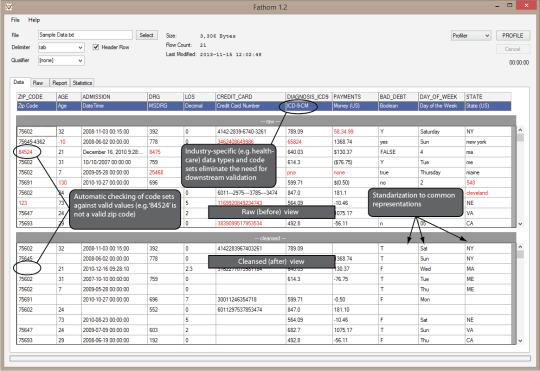Click the Select file button
The height and width of the screenshot is (371, 540).
point(147,35)
